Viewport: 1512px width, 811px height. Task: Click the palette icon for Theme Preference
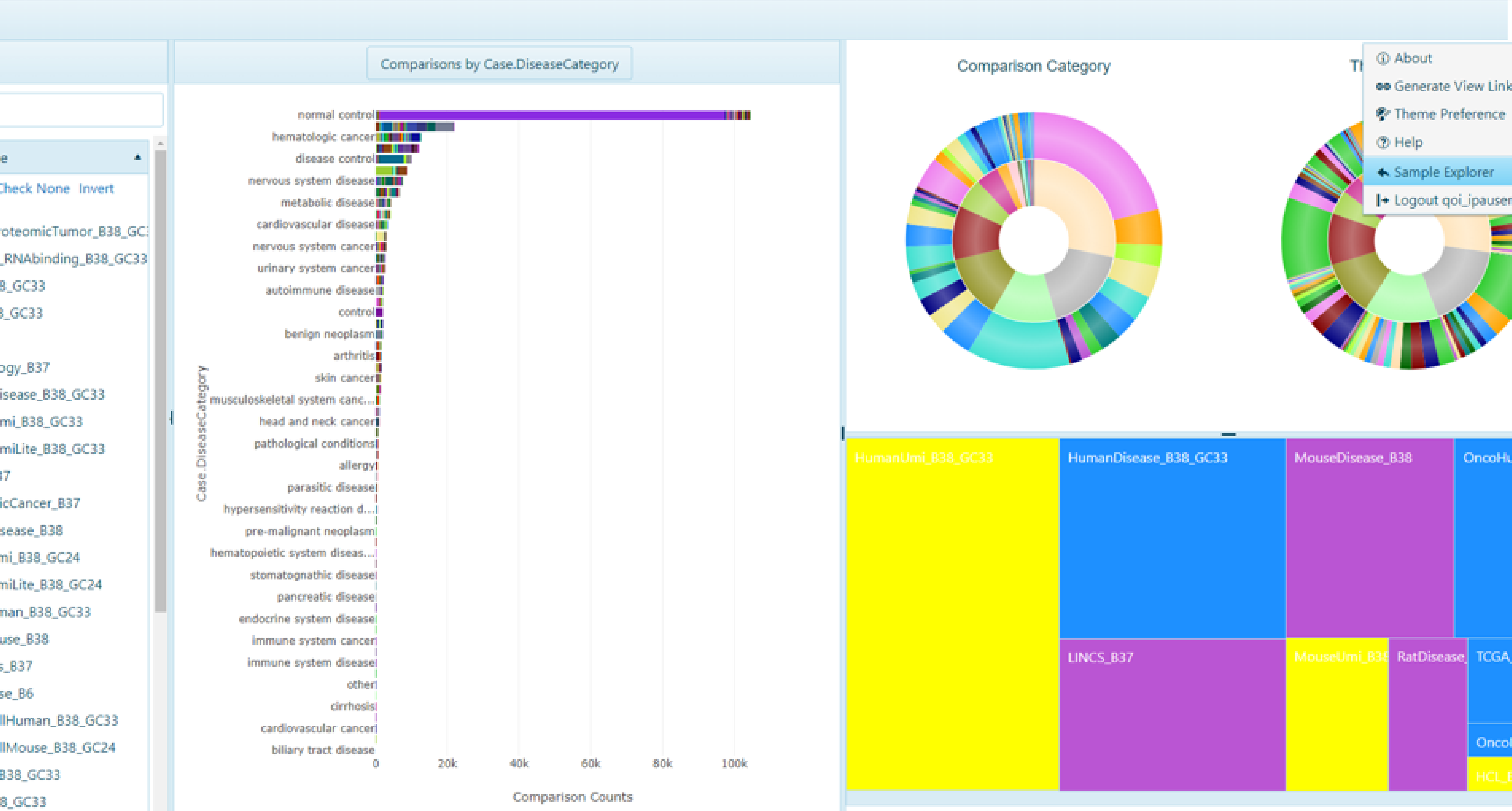click(1383, 114)
